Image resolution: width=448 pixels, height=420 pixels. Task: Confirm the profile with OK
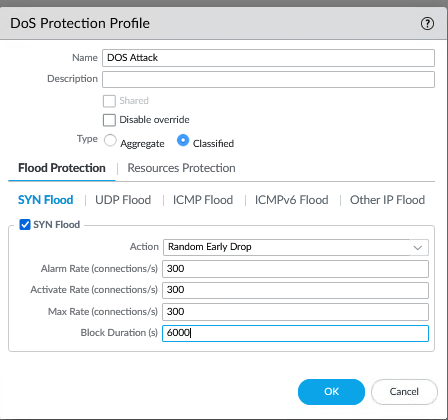pyautogui.click(x=331, y=392)
